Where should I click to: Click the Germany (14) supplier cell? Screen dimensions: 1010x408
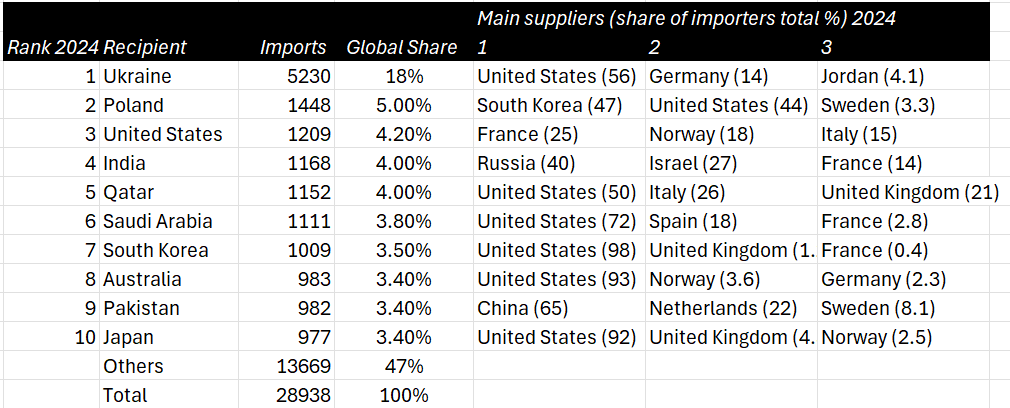click(731, 77)
